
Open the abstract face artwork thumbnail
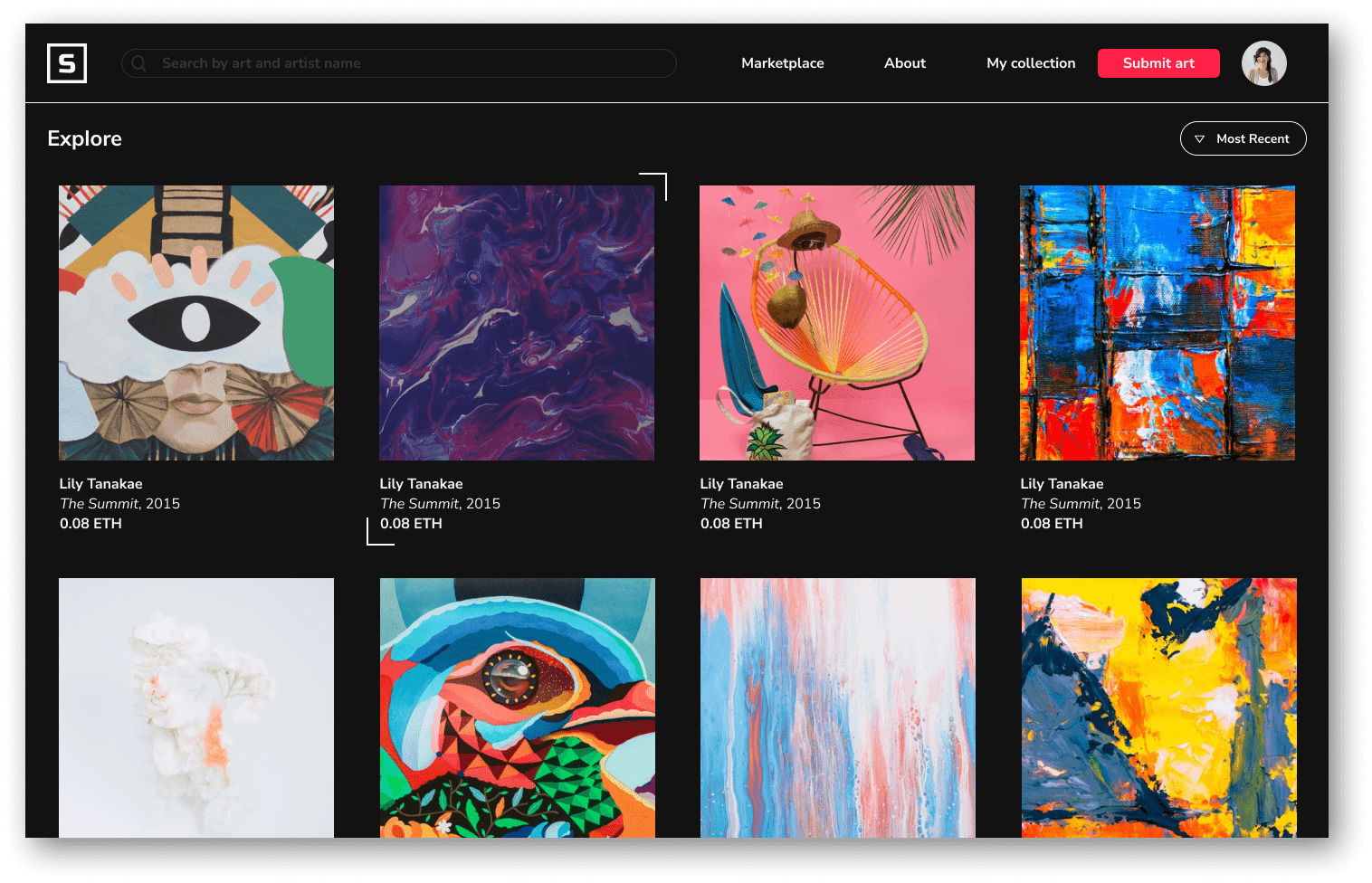(195, 323)
